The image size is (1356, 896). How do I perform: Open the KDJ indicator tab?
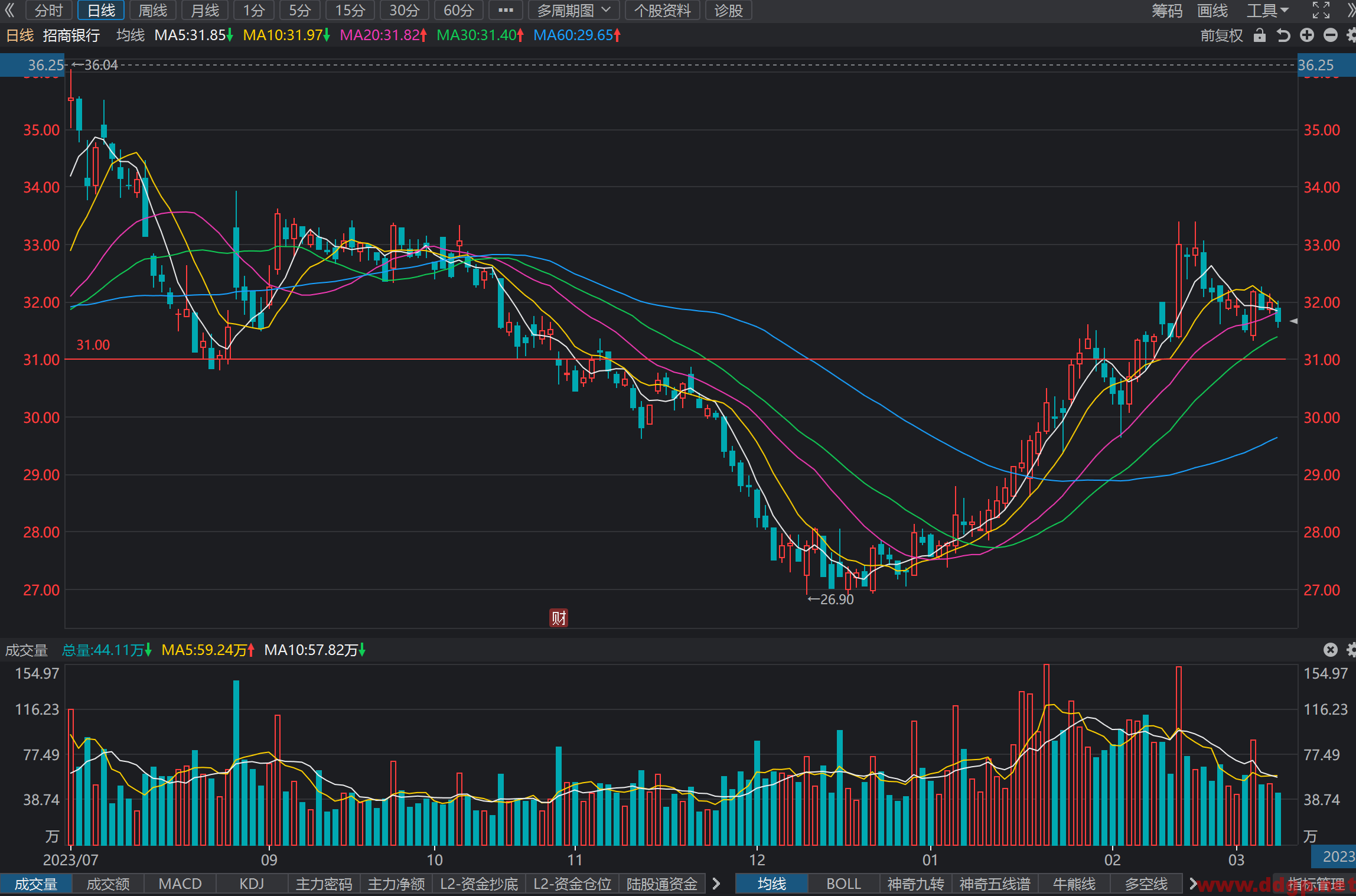tap(252, 884)
